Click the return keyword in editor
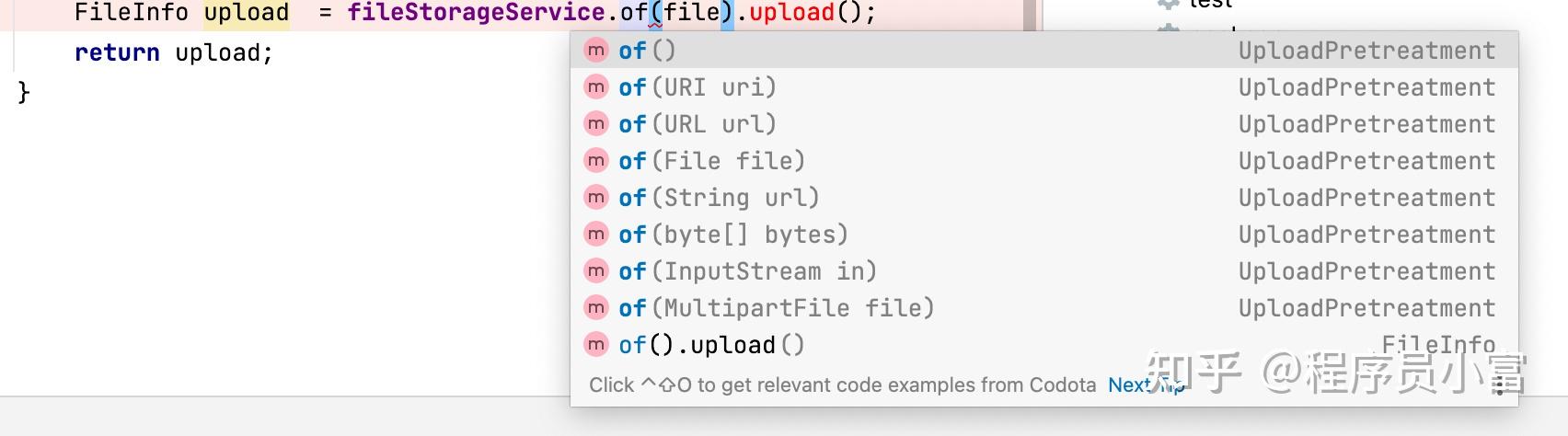Image resolution: width=1568 pixels, height=436 pixels. (x=118, y=52)
